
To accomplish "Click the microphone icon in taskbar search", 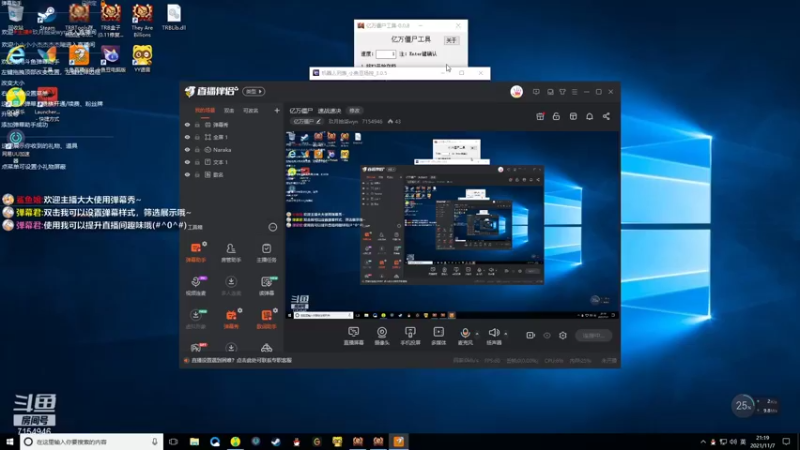I will pyautogui.click(x=155, y=441).
